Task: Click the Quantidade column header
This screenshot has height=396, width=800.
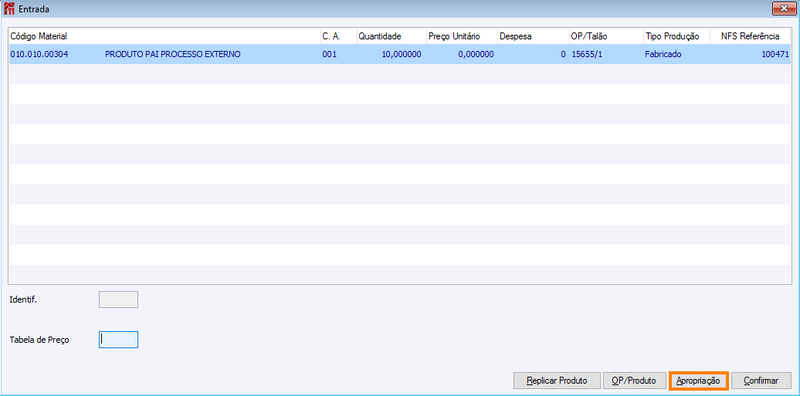Action: click(391, 36)
